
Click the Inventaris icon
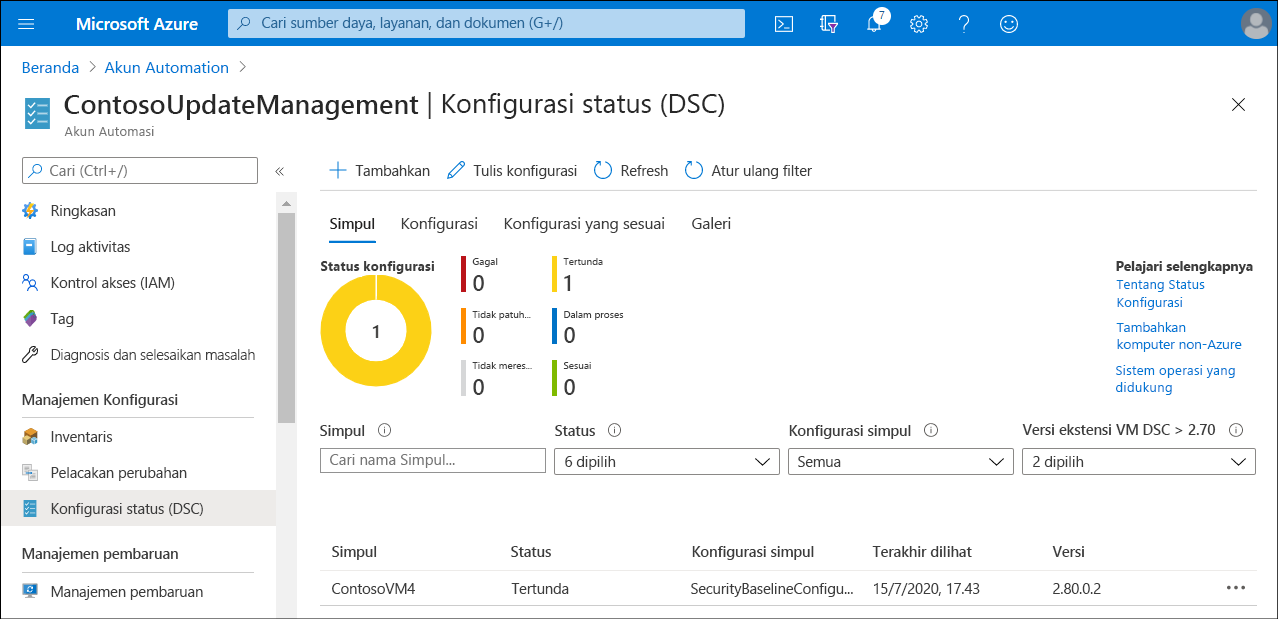31,437
